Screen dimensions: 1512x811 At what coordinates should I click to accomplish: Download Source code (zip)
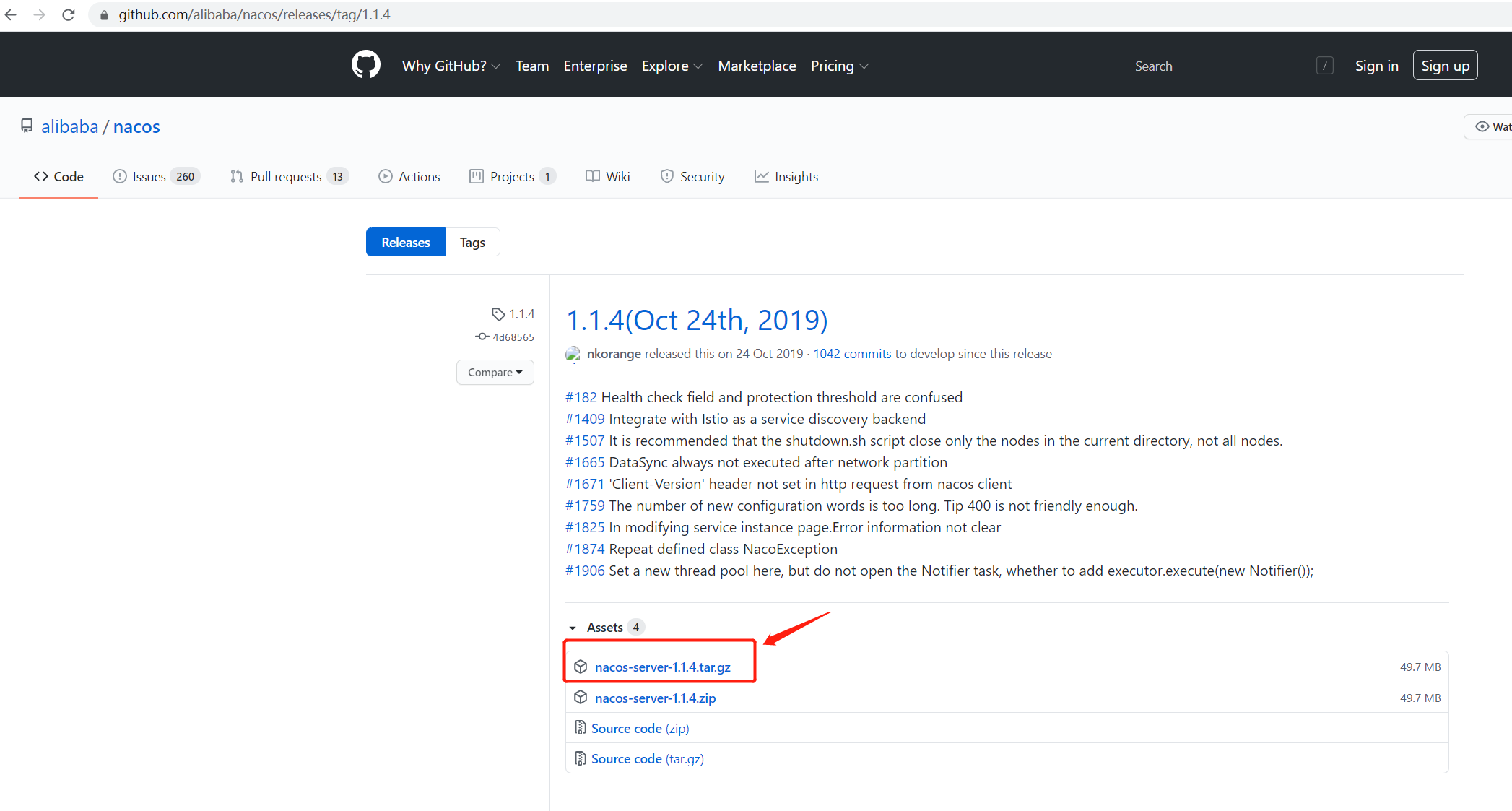click(x=640, y=728)
